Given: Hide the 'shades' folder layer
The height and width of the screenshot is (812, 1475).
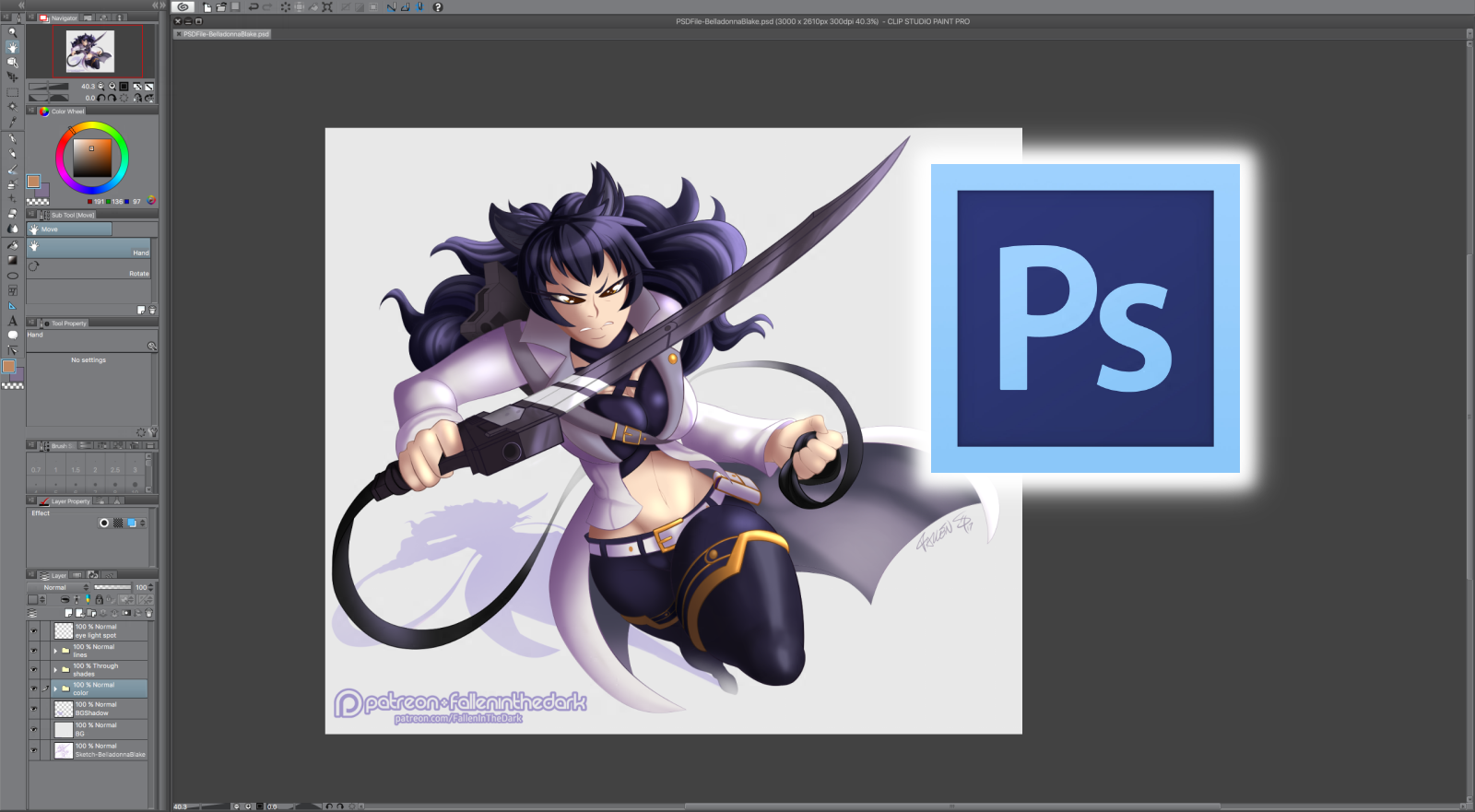Looking at the screenshot, I should point(34,670).
